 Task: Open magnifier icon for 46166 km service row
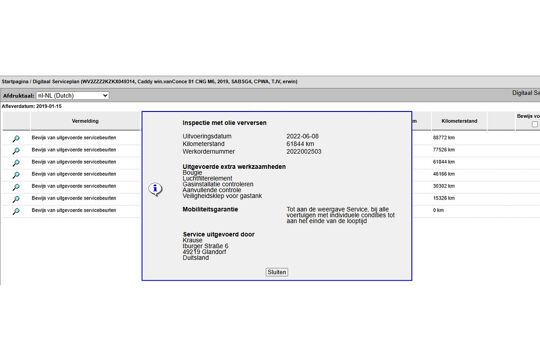click(x=16, y=175)
